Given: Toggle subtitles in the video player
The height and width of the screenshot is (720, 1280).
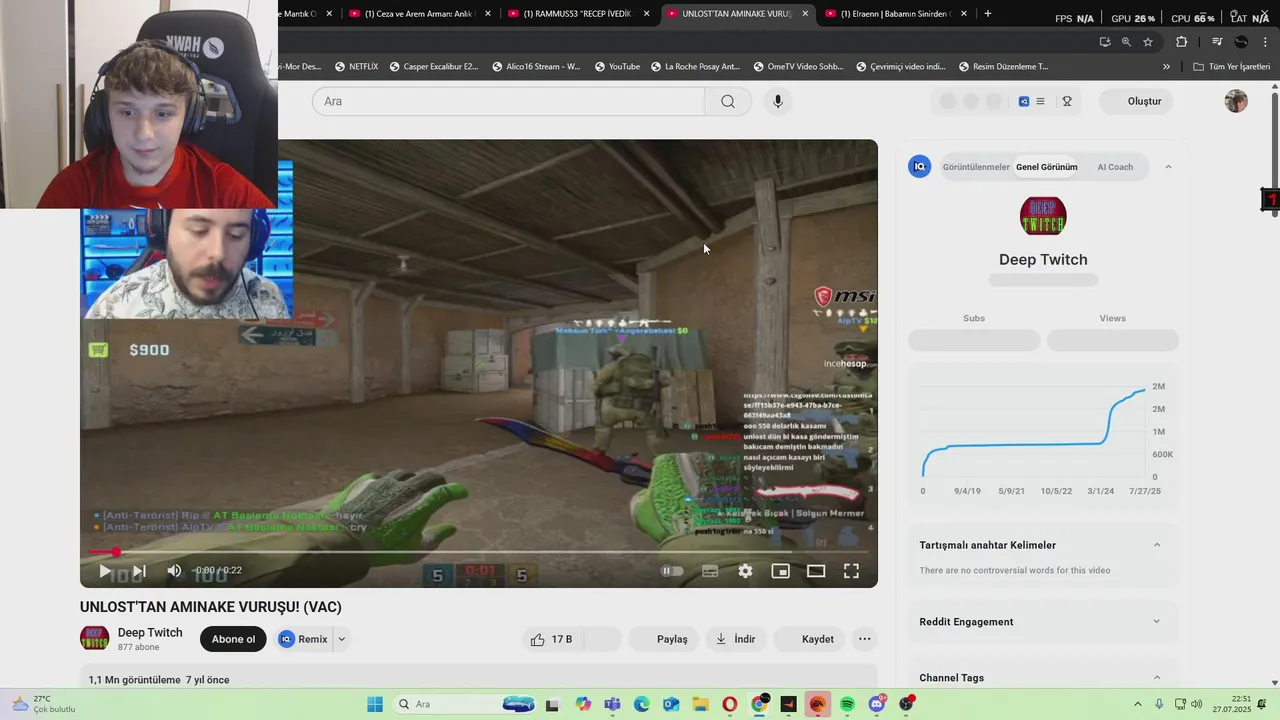Looking at the screenshot, I should pos(710,571).
